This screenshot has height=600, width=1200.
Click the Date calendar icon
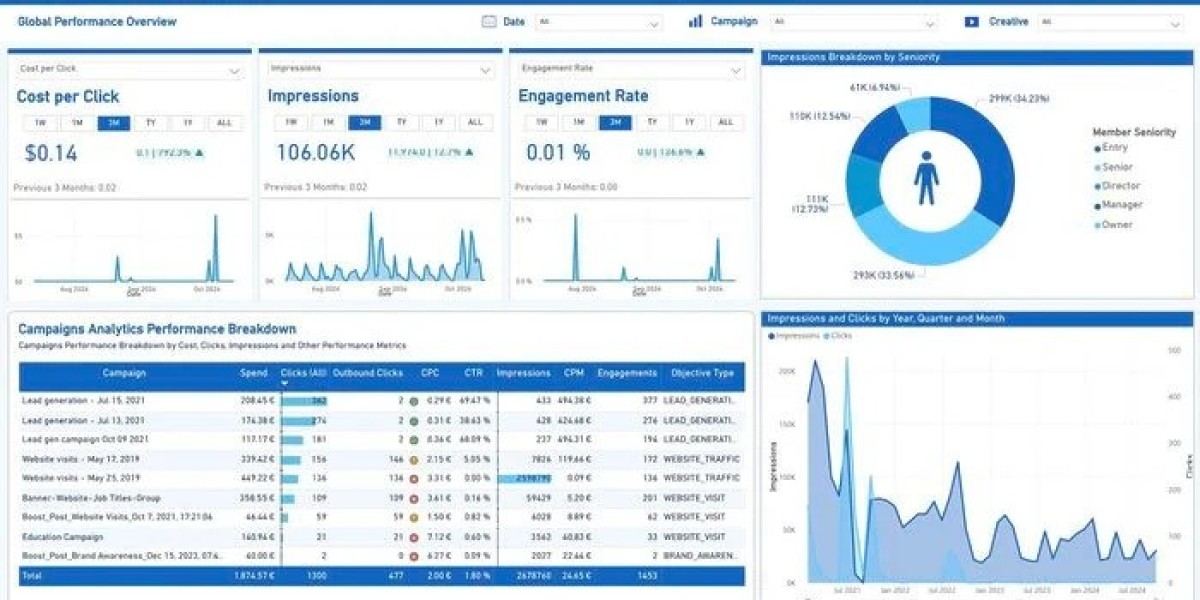click(489, 21)
